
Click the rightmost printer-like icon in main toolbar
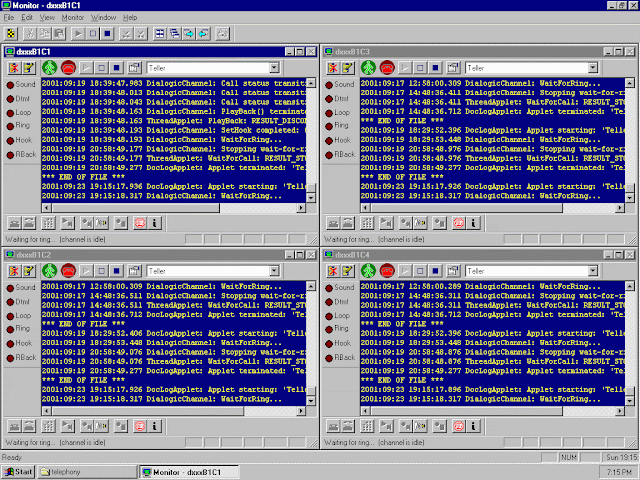tap(222, 33)
